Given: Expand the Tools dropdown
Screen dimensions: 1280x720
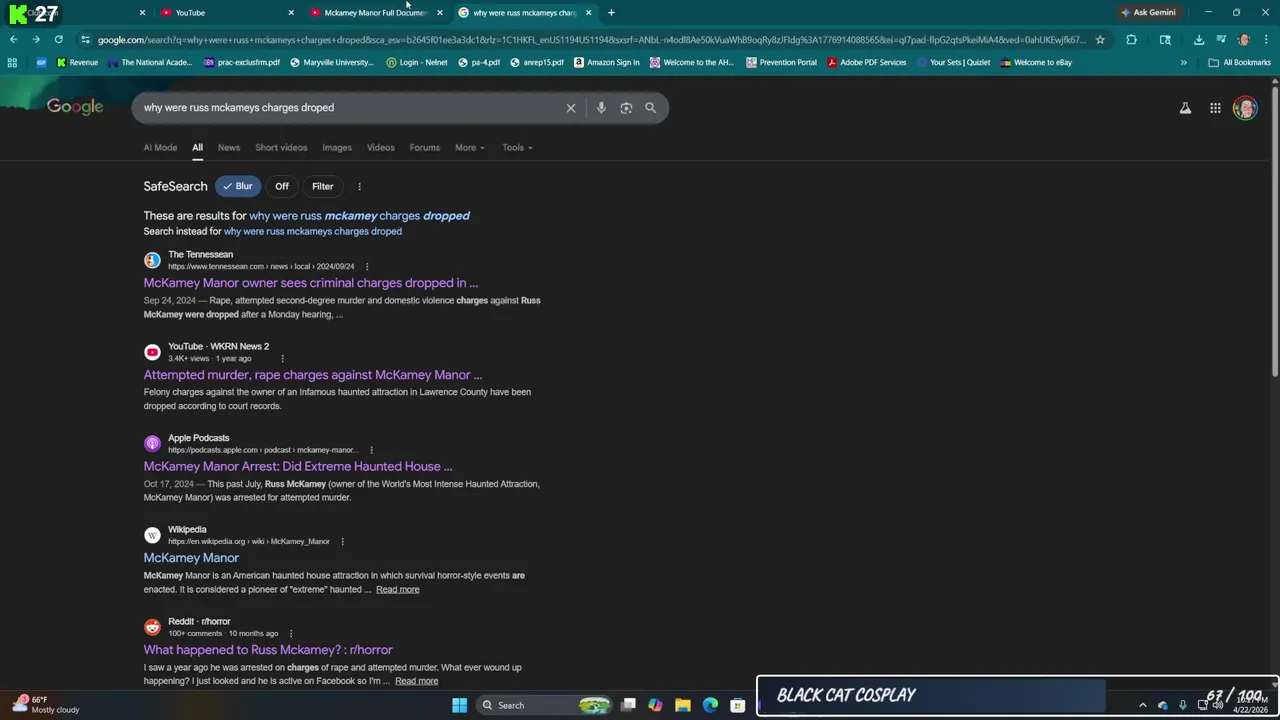Looking at the screenshot, I should [517, 148].
